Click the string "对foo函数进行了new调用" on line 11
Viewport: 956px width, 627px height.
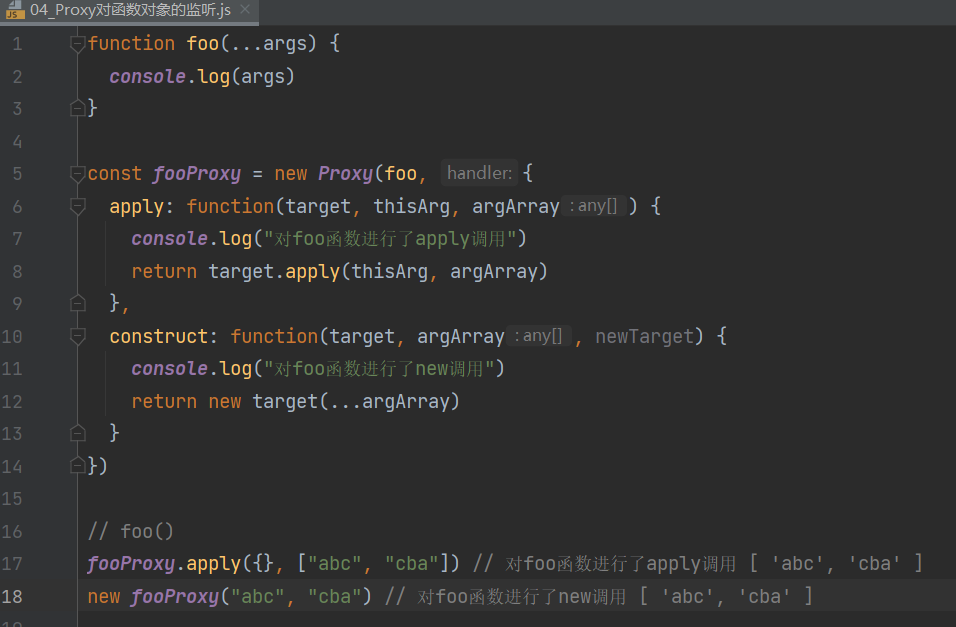click(379, 368)
